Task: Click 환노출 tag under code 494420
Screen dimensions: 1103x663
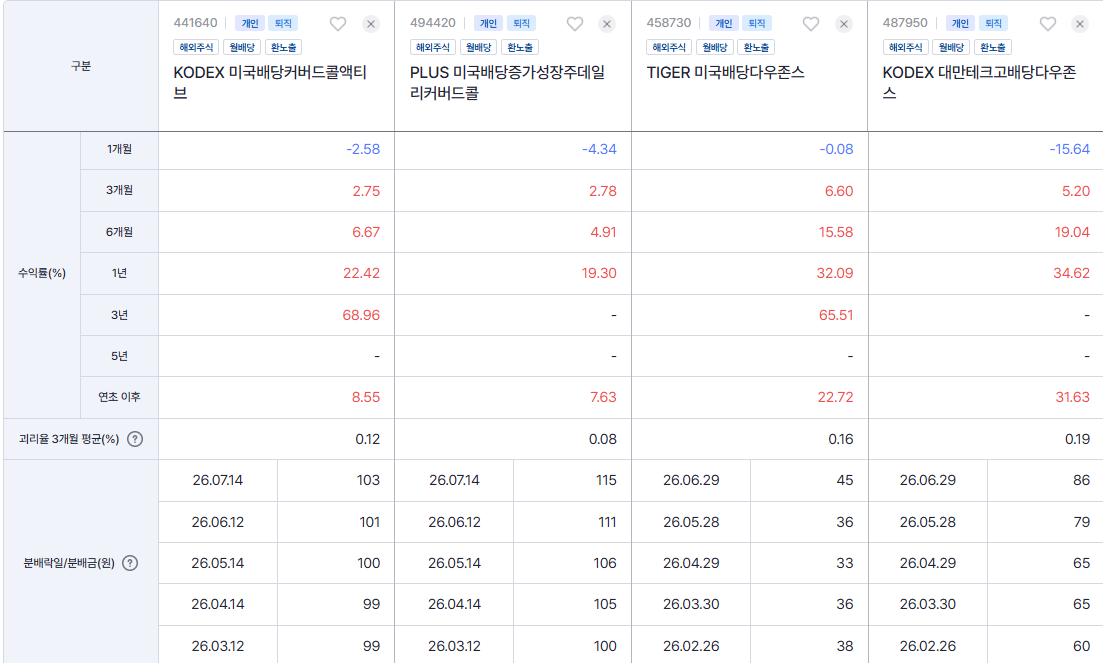Action: pos(520,47)
